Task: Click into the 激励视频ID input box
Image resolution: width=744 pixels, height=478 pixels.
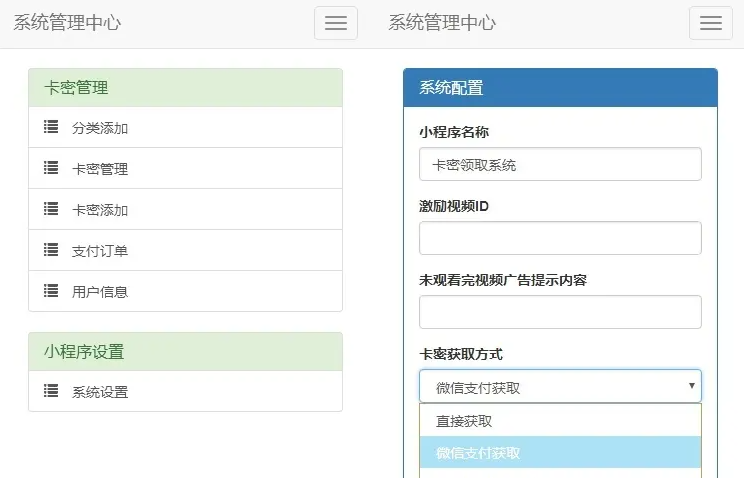Action: point(560,238)
